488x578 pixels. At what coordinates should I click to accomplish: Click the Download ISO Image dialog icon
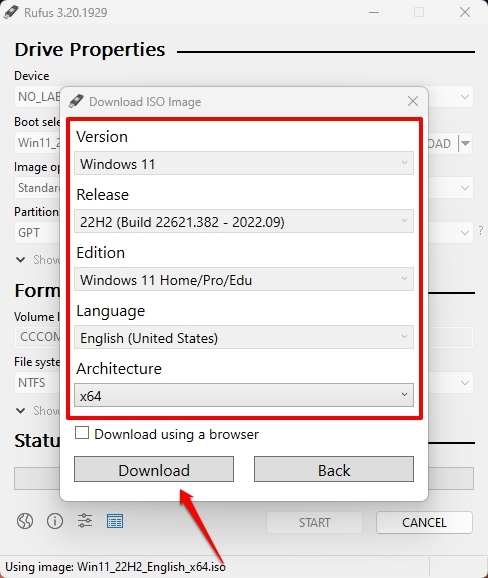(x=76, y=101)
